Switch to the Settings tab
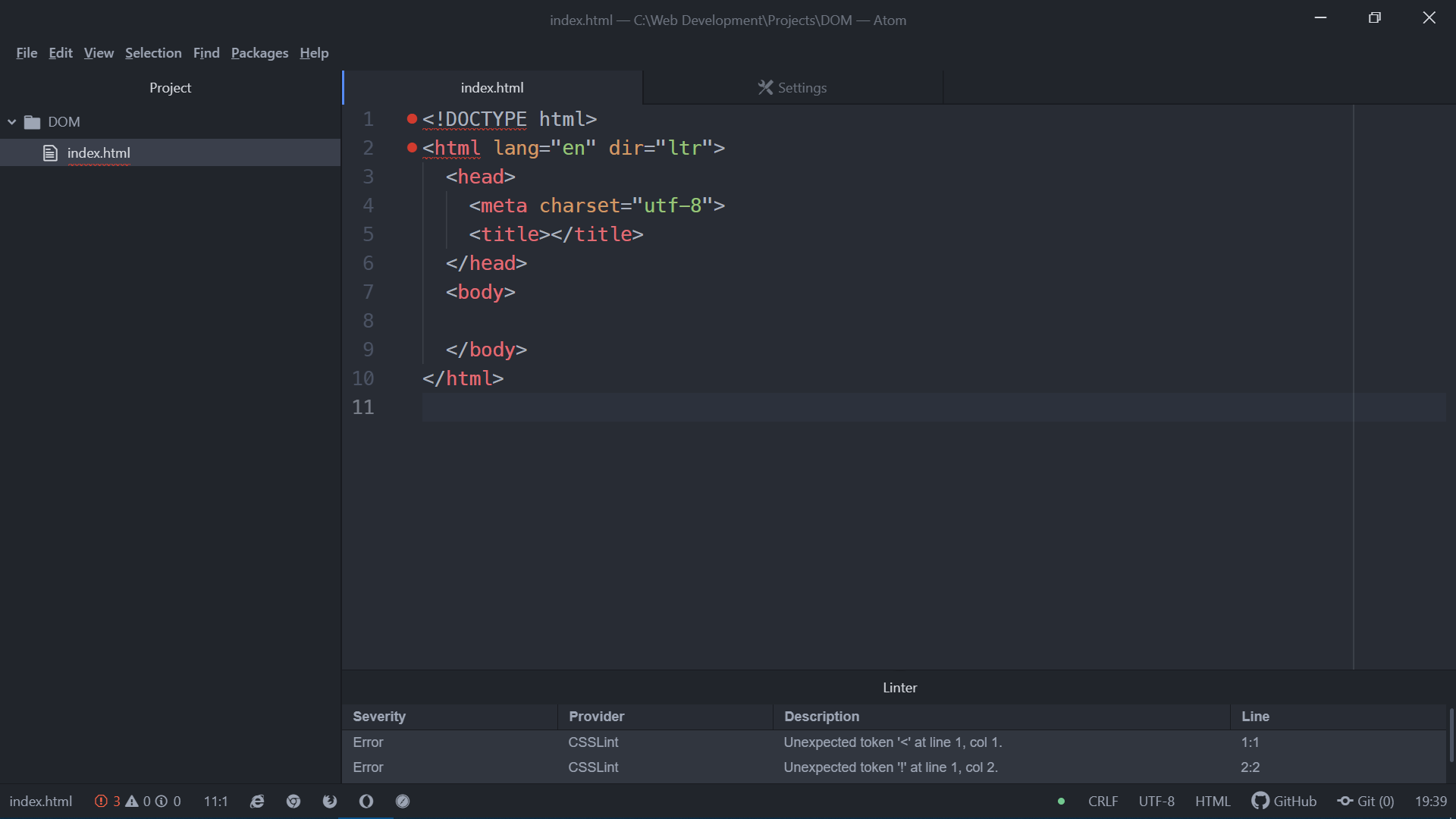Viewport: 1456px width, 819px height. [792, 88]
